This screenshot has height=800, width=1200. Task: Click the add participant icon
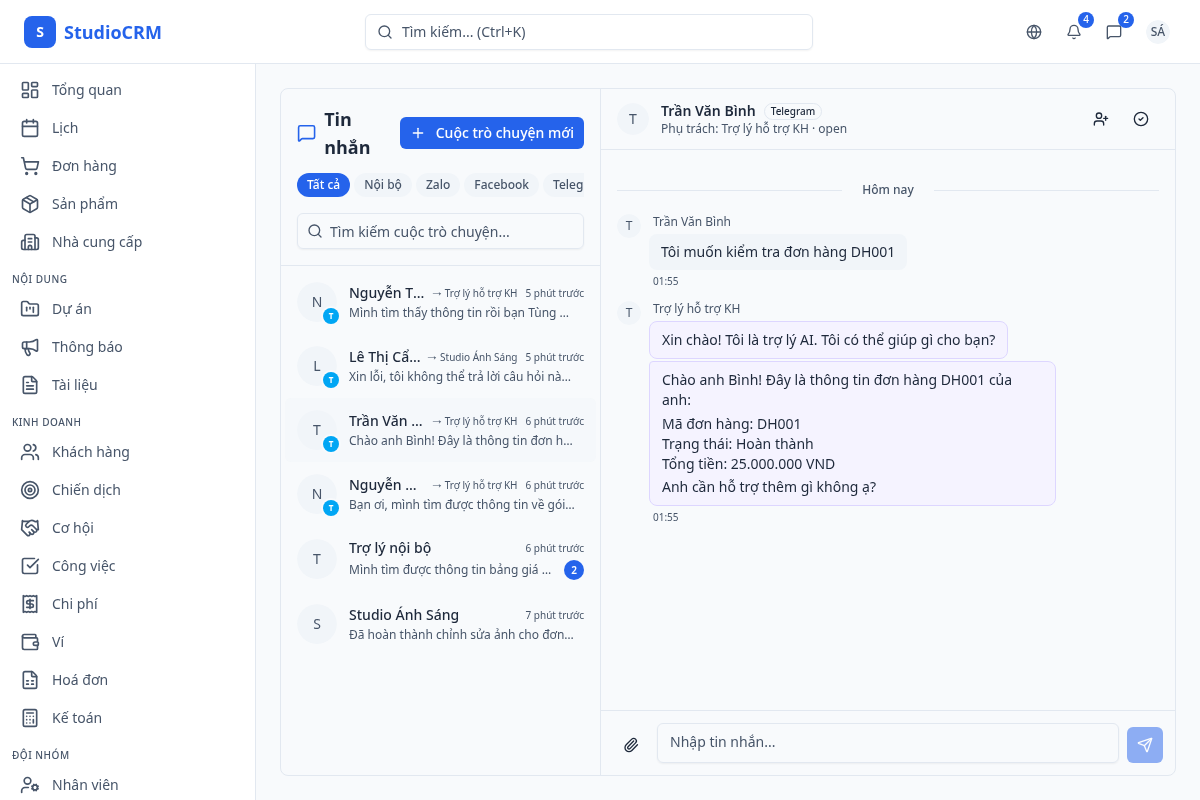pyautogui.click(x=1101, y=119)
